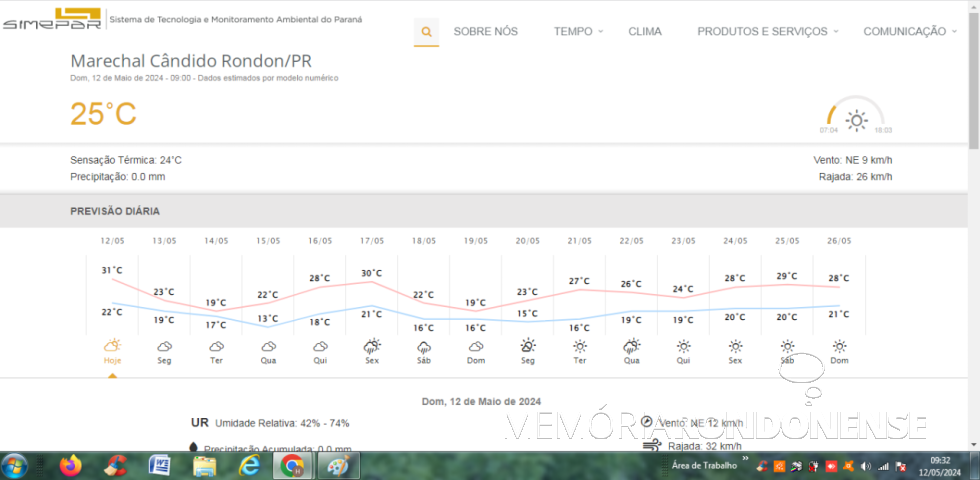
Task: Expand the PRODUTOS E SERVIÇOS dropdown
Action: click(x=768, y=32)
